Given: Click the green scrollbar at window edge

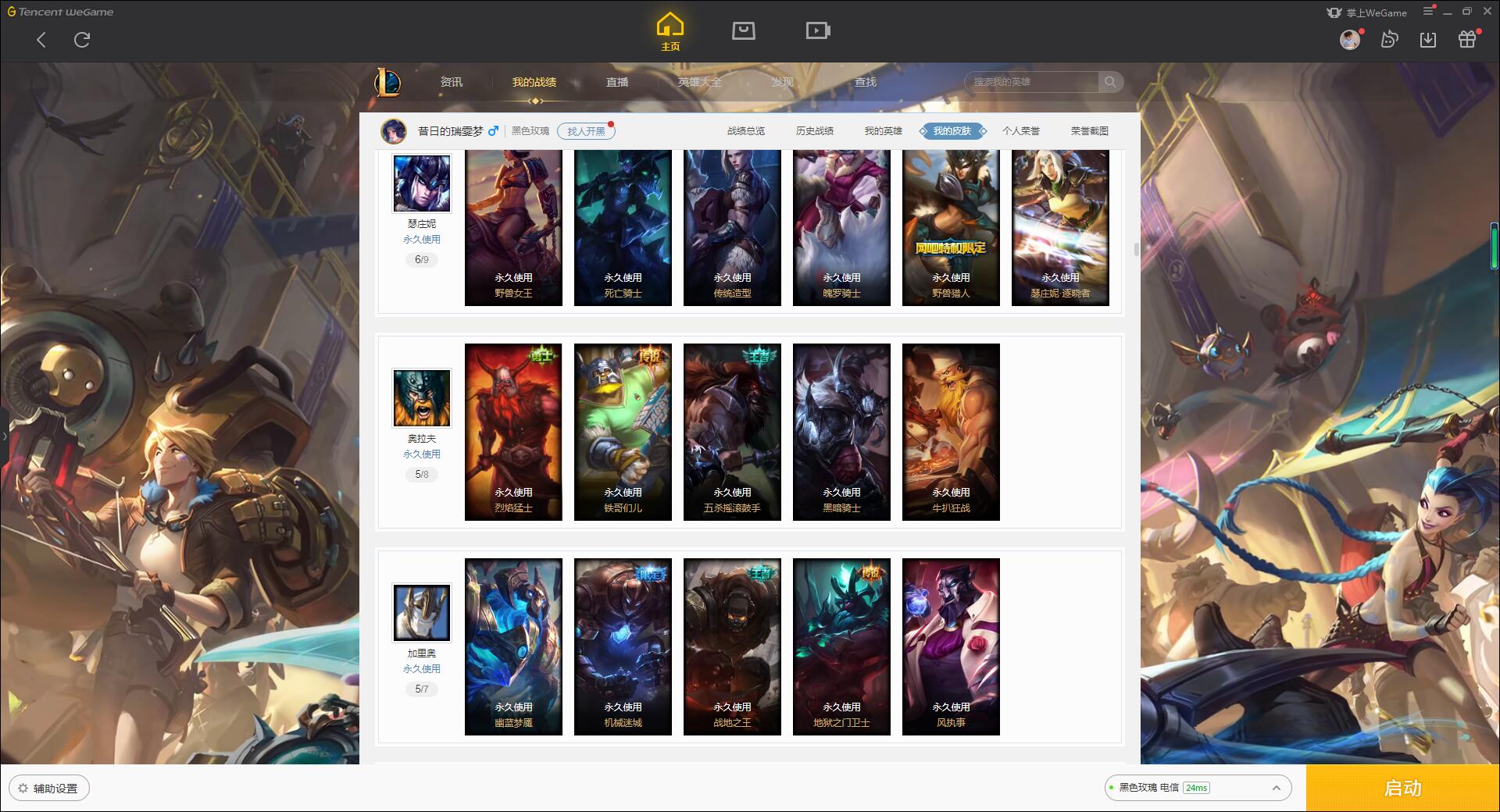Looking at the screenshot, I should coord(1495,246).
